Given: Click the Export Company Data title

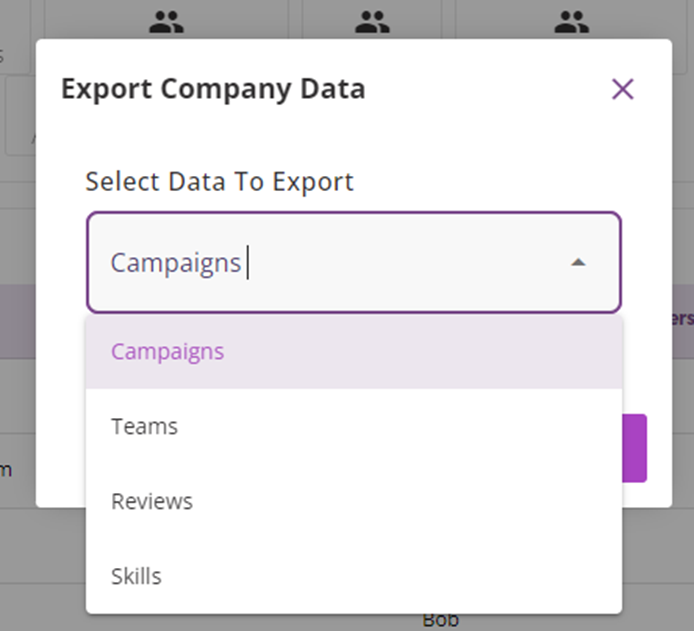Looking at the screenshot, I should point(213,90).
